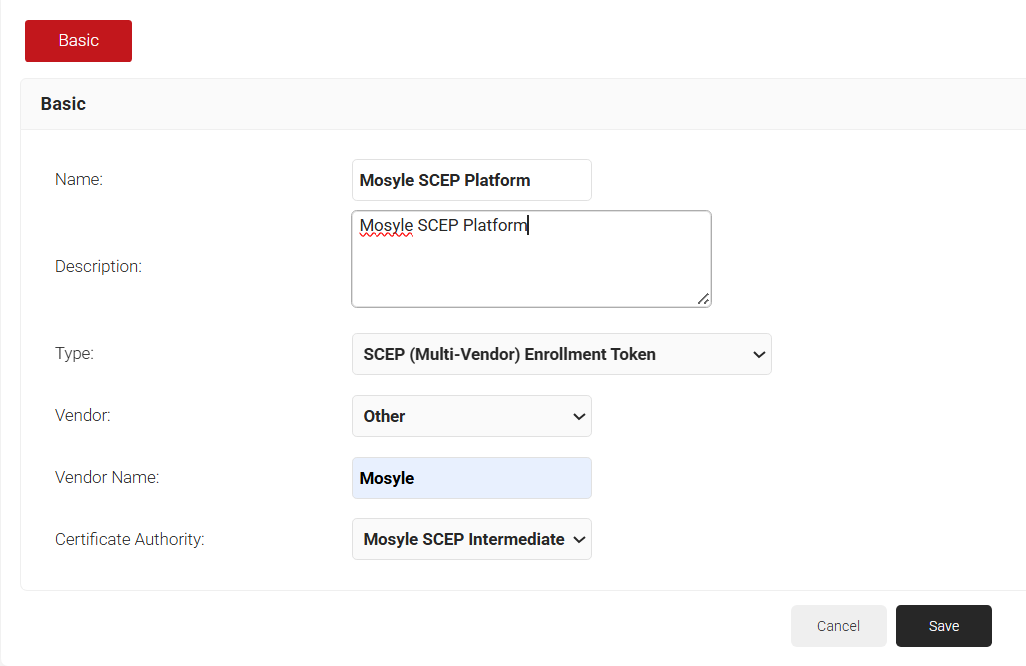Viewport: 1026px width, 666px height.
Task: Click the chevron arrow on Type select
Action: [759, 354]
